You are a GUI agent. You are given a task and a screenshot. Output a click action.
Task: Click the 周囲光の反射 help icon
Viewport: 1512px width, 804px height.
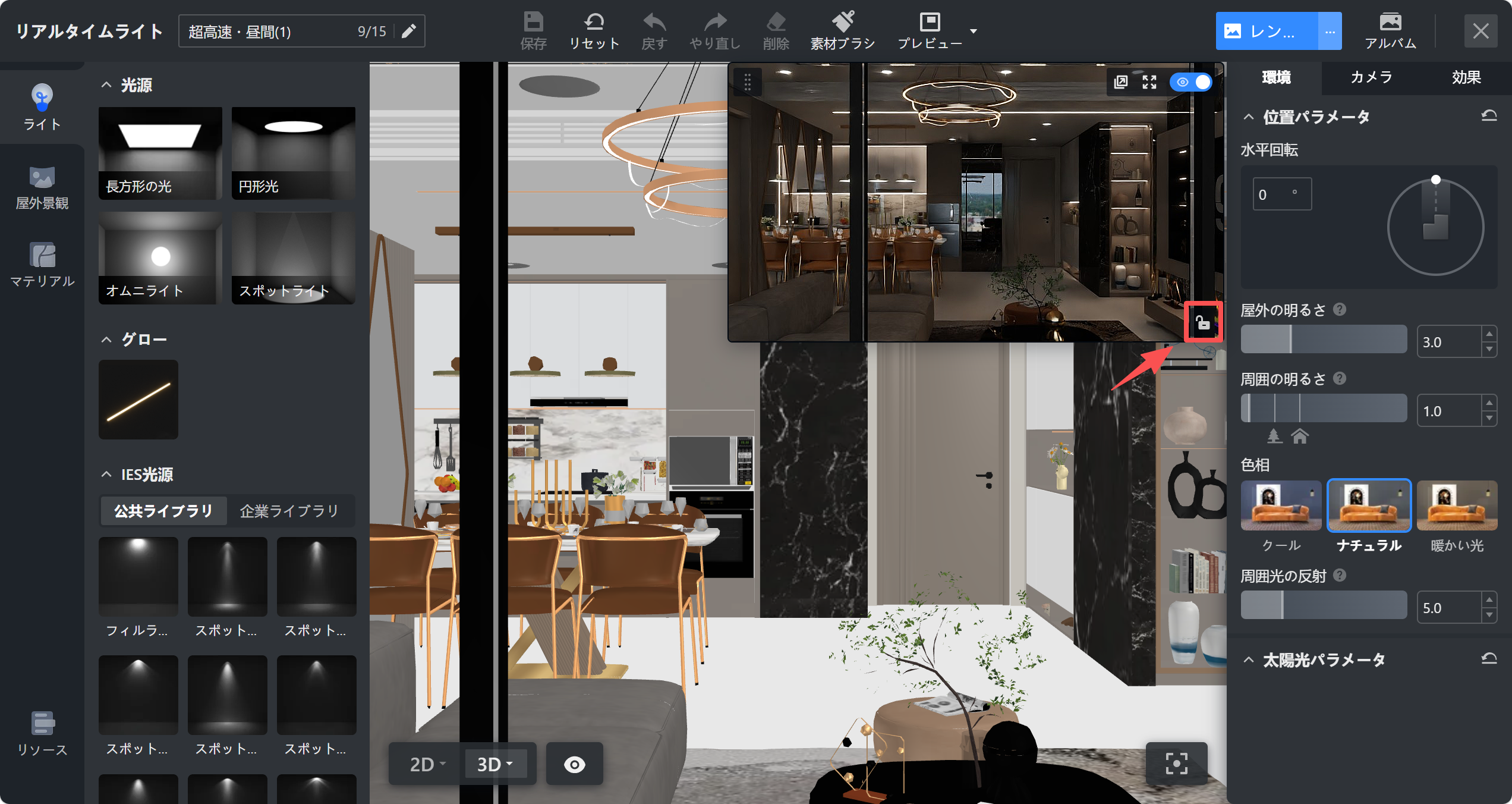coord(1340,575)
